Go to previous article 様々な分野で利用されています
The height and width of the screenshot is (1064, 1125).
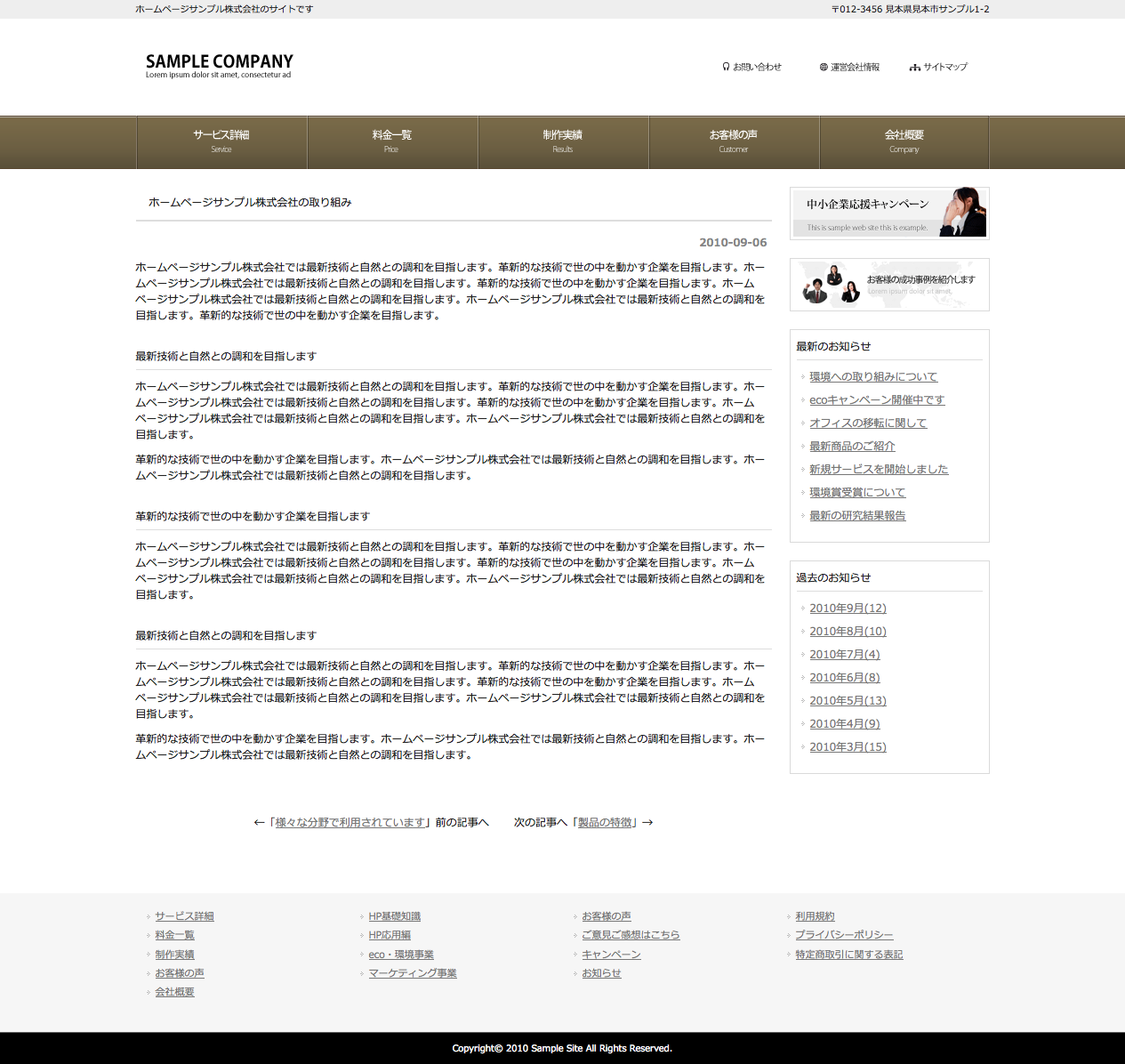pos(350,823)
